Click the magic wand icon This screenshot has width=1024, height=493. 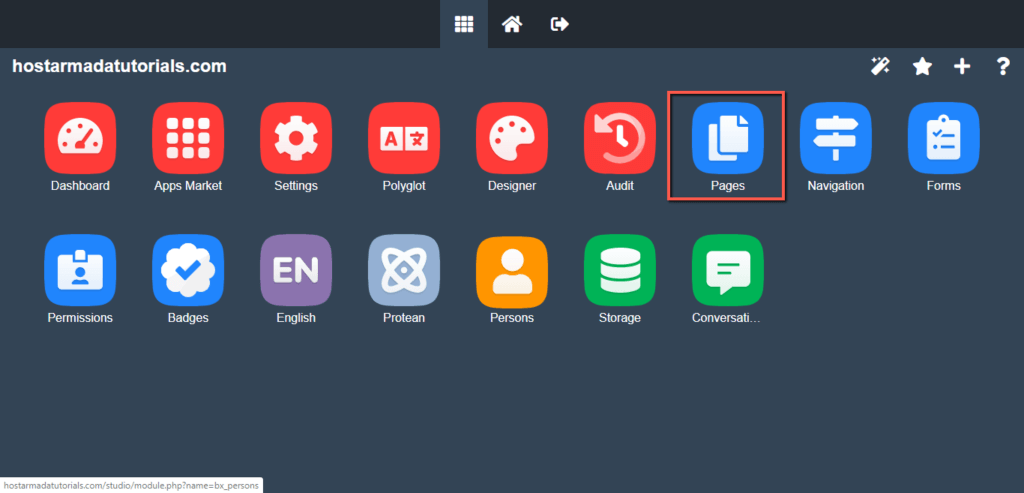click(880, 66)
